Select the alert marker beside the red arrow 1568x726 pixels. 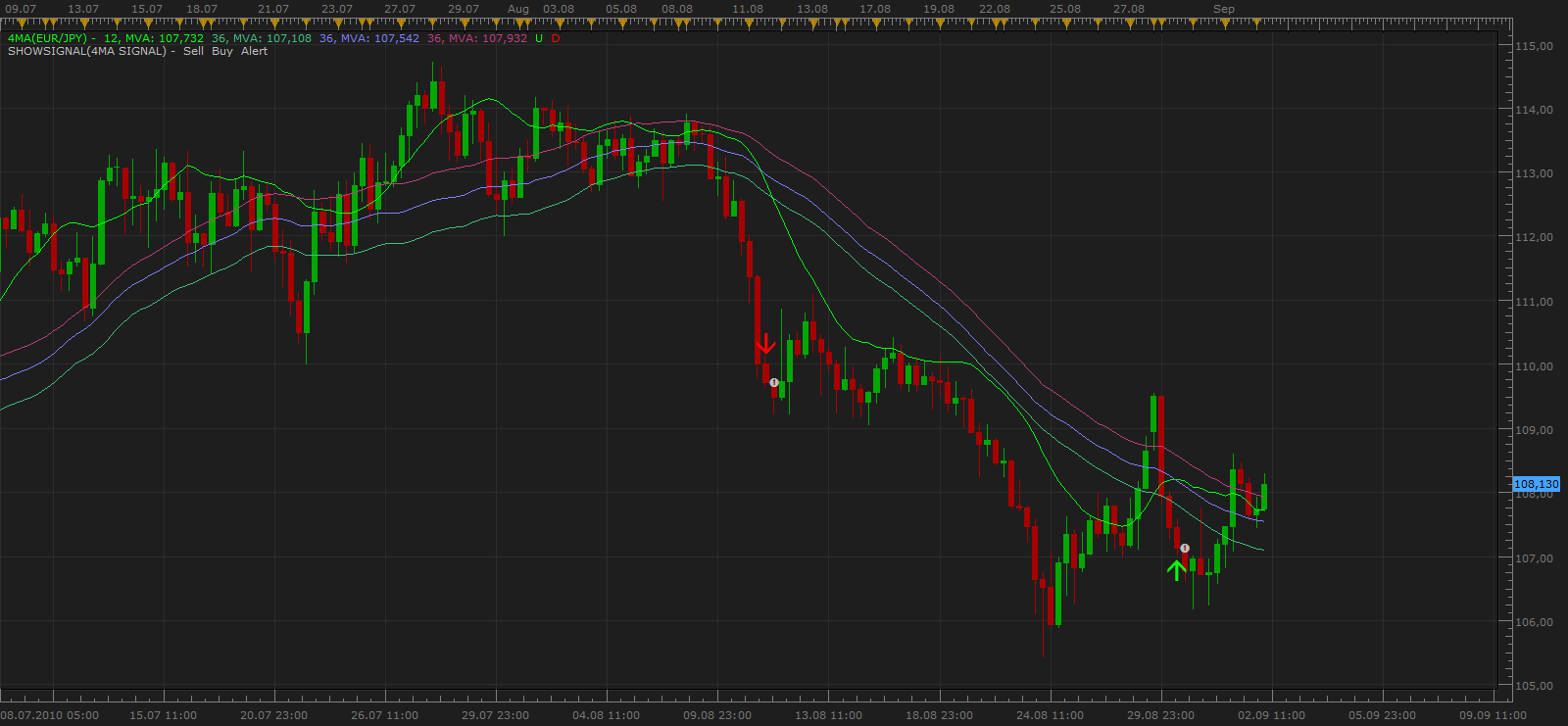[774, 382]
